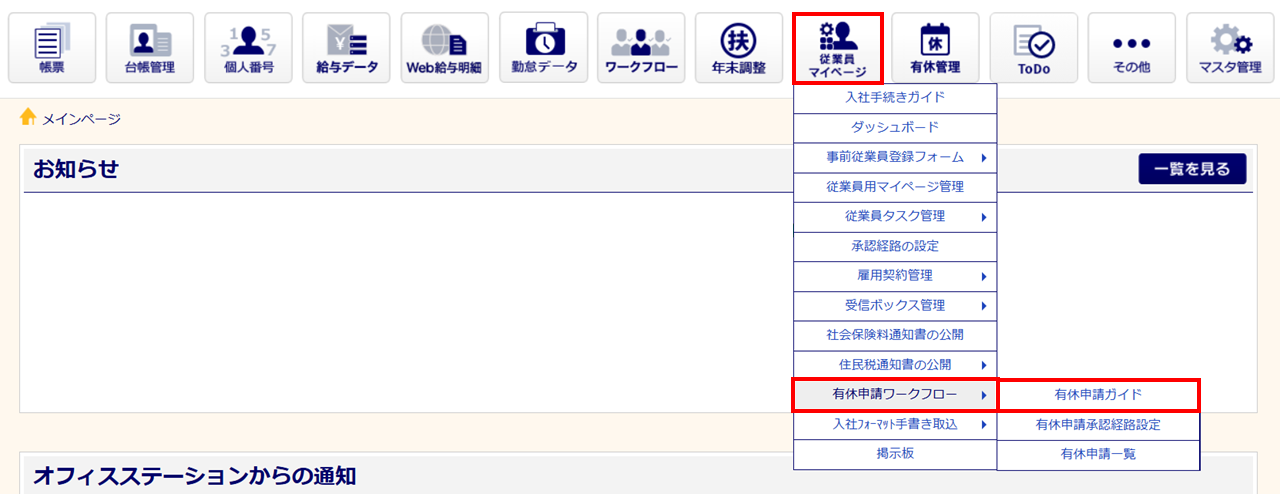Select 社会保険料通知書の公開 menu entry
The height and width of the screenshot is (494, 1280).
(895, 335)
